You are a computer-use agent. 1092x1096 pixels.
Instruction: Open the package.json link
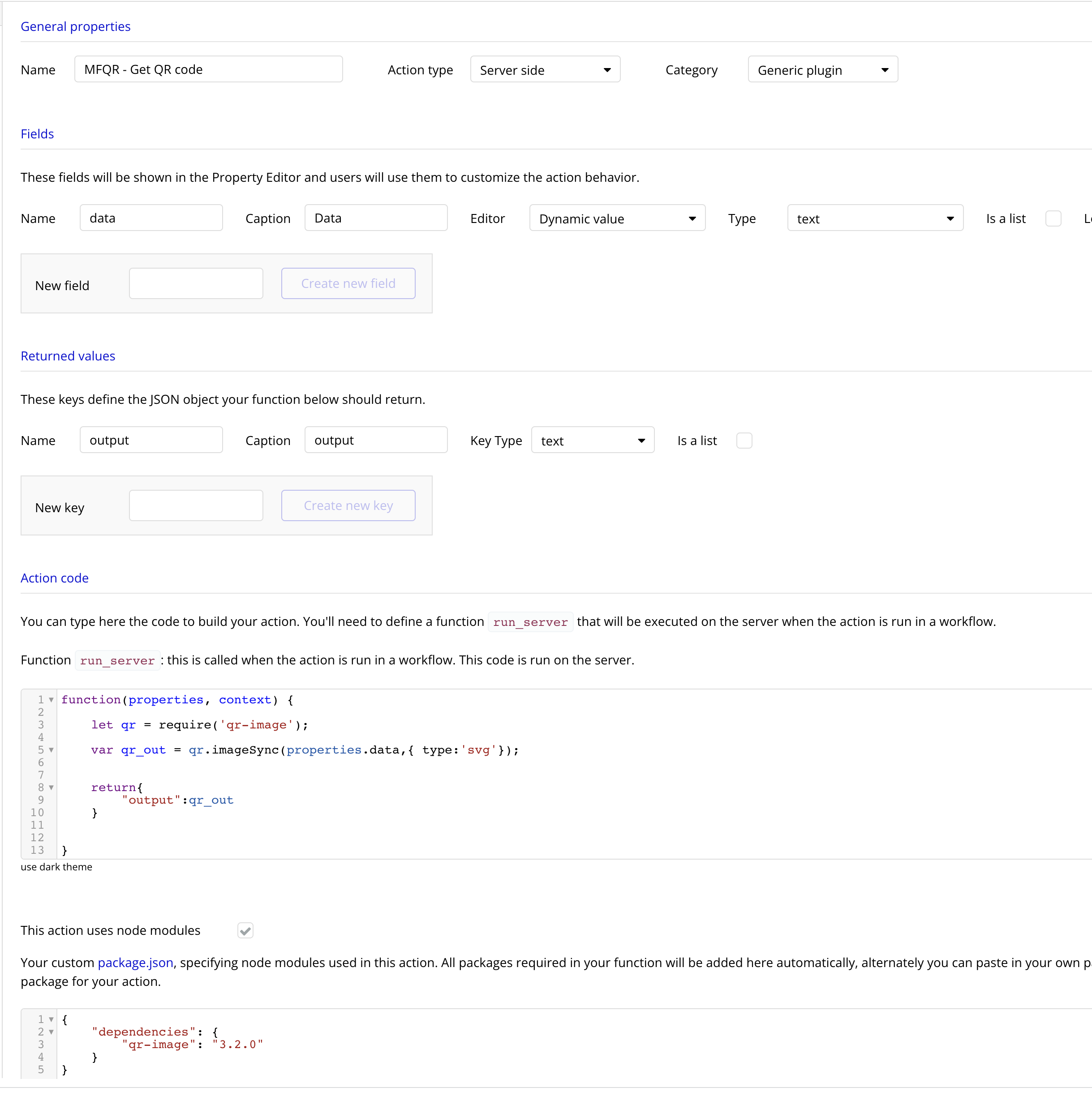tap(135, 963)
